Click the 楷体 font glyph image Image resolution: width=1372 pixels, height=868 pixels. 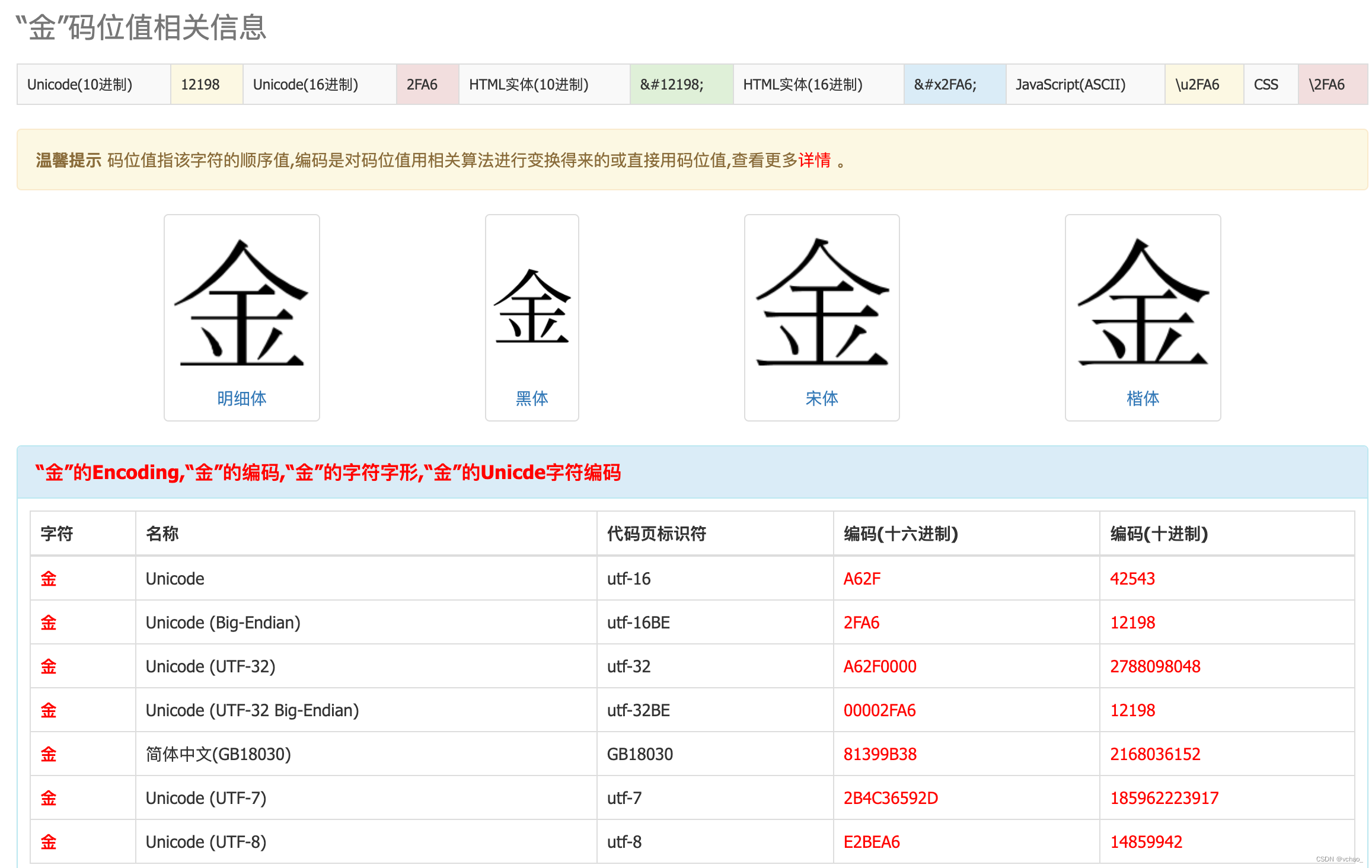click(x=1143, y=302)
